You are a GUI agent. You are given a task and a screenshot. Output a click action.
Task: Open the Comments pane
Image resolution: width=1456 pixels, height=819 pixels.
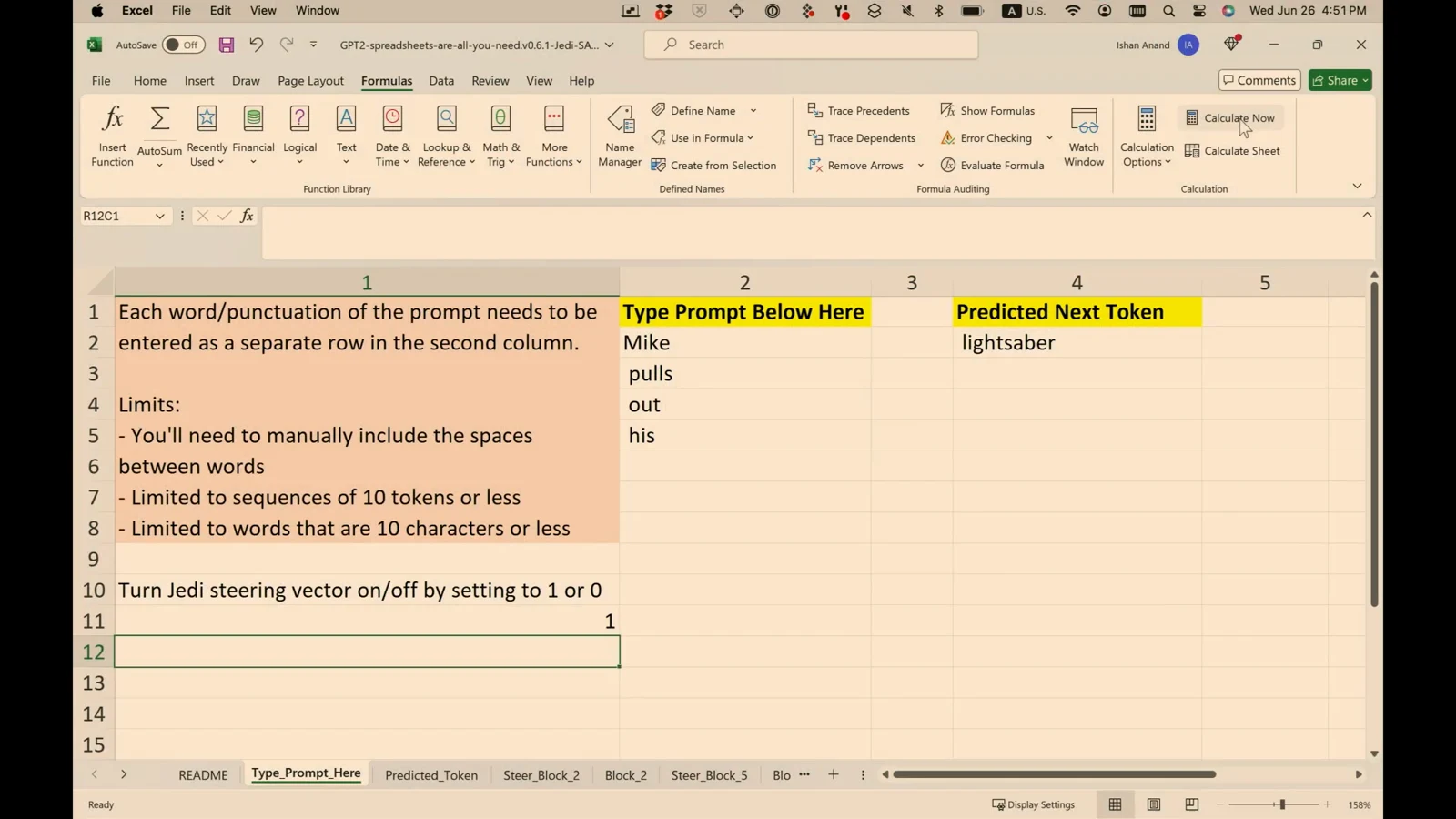[1259, 80]
